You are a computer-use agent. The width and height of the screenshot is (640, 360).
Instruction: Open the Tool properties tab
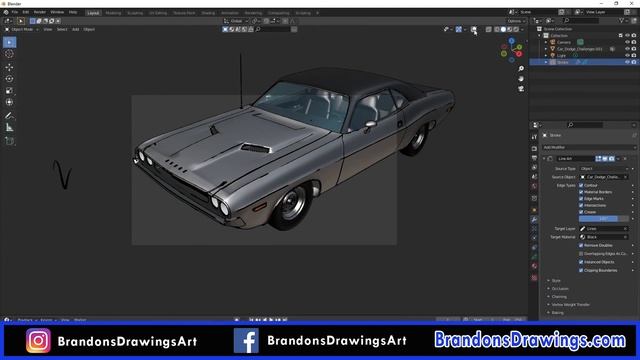[x=534, y=138]
